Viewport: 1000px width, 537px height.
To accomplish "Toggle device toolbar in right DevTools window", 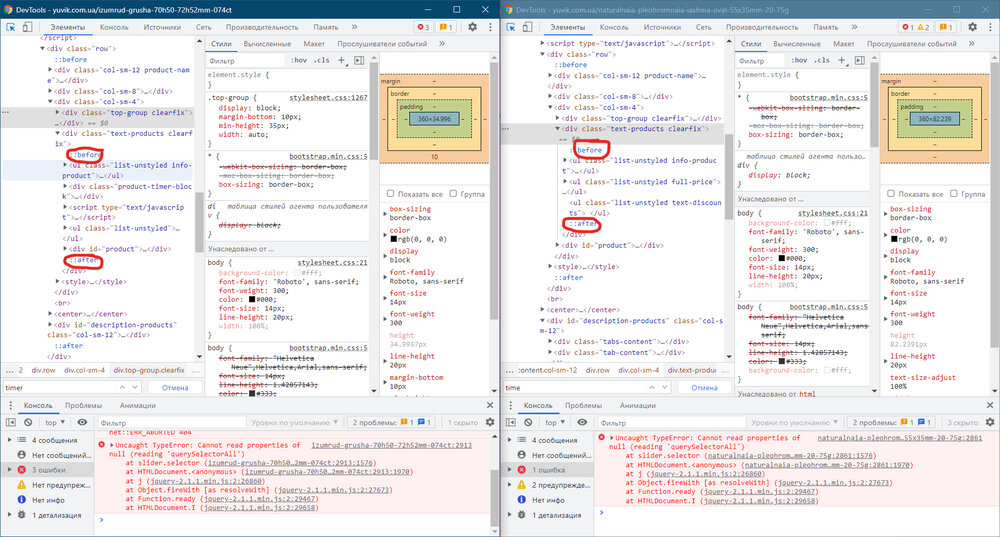I will 527,27.
